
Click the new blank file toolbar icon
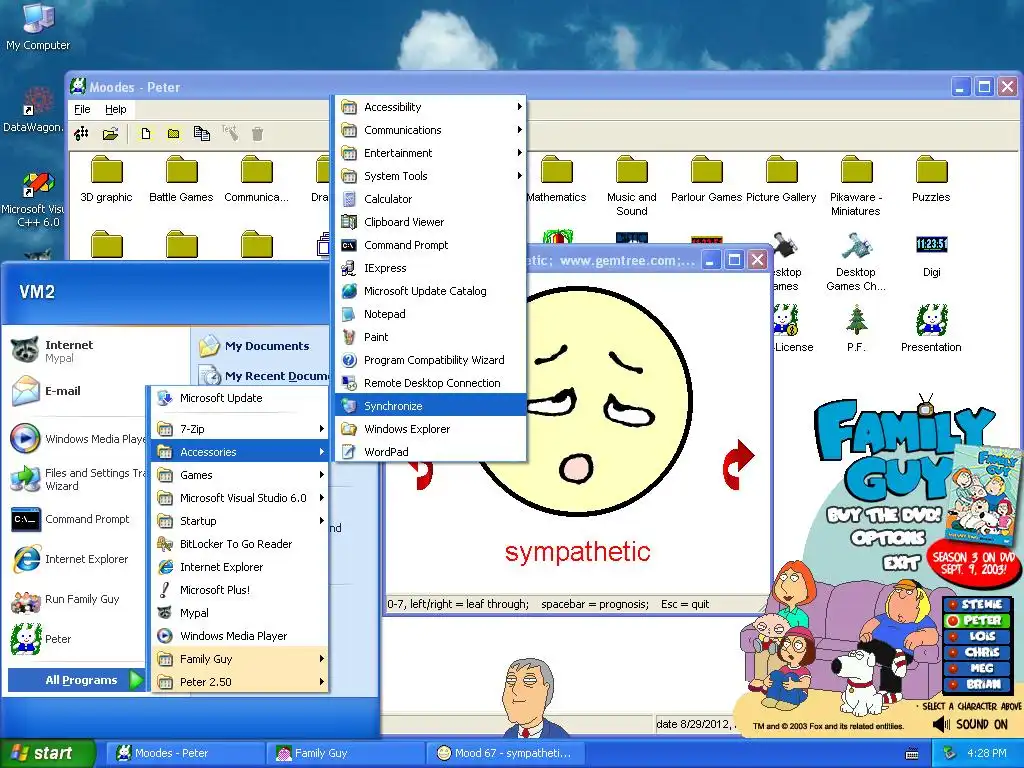[145, 134]
